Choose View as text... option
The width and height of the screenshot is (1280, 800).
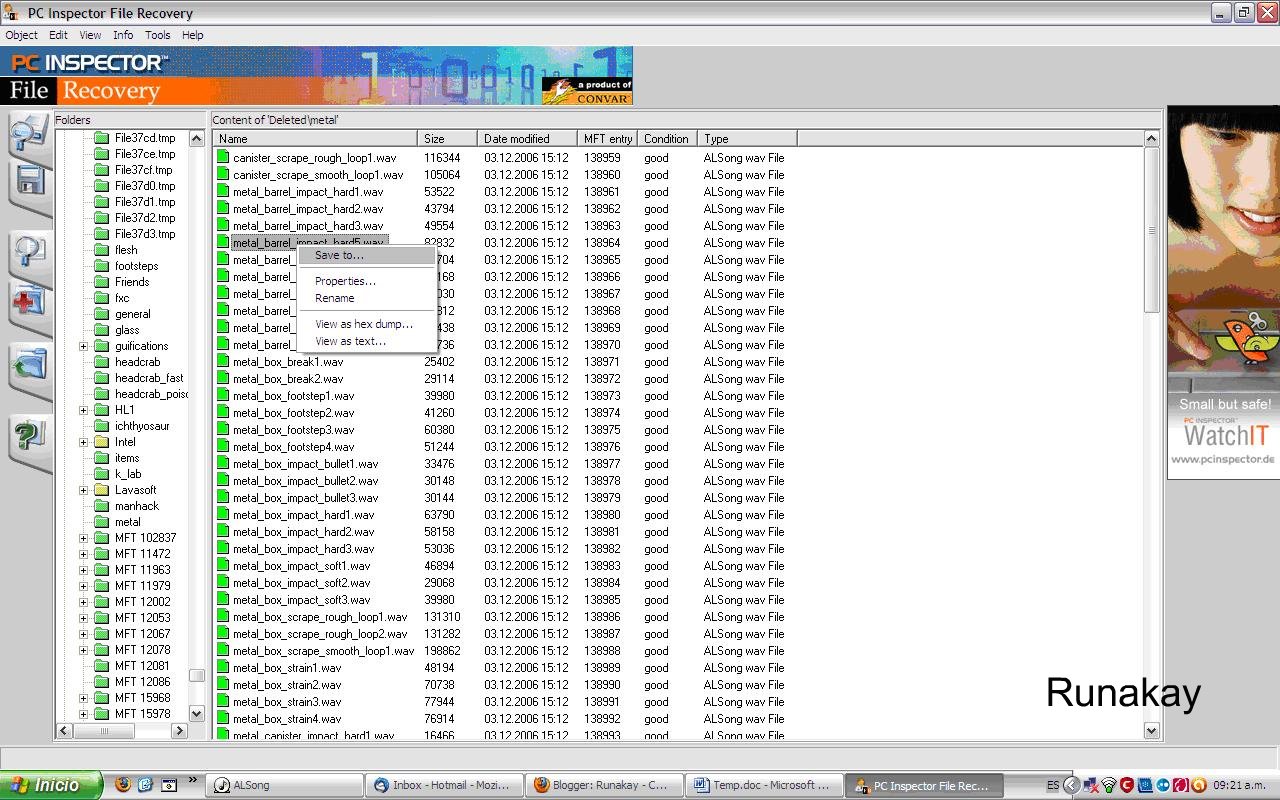[367, 341]
